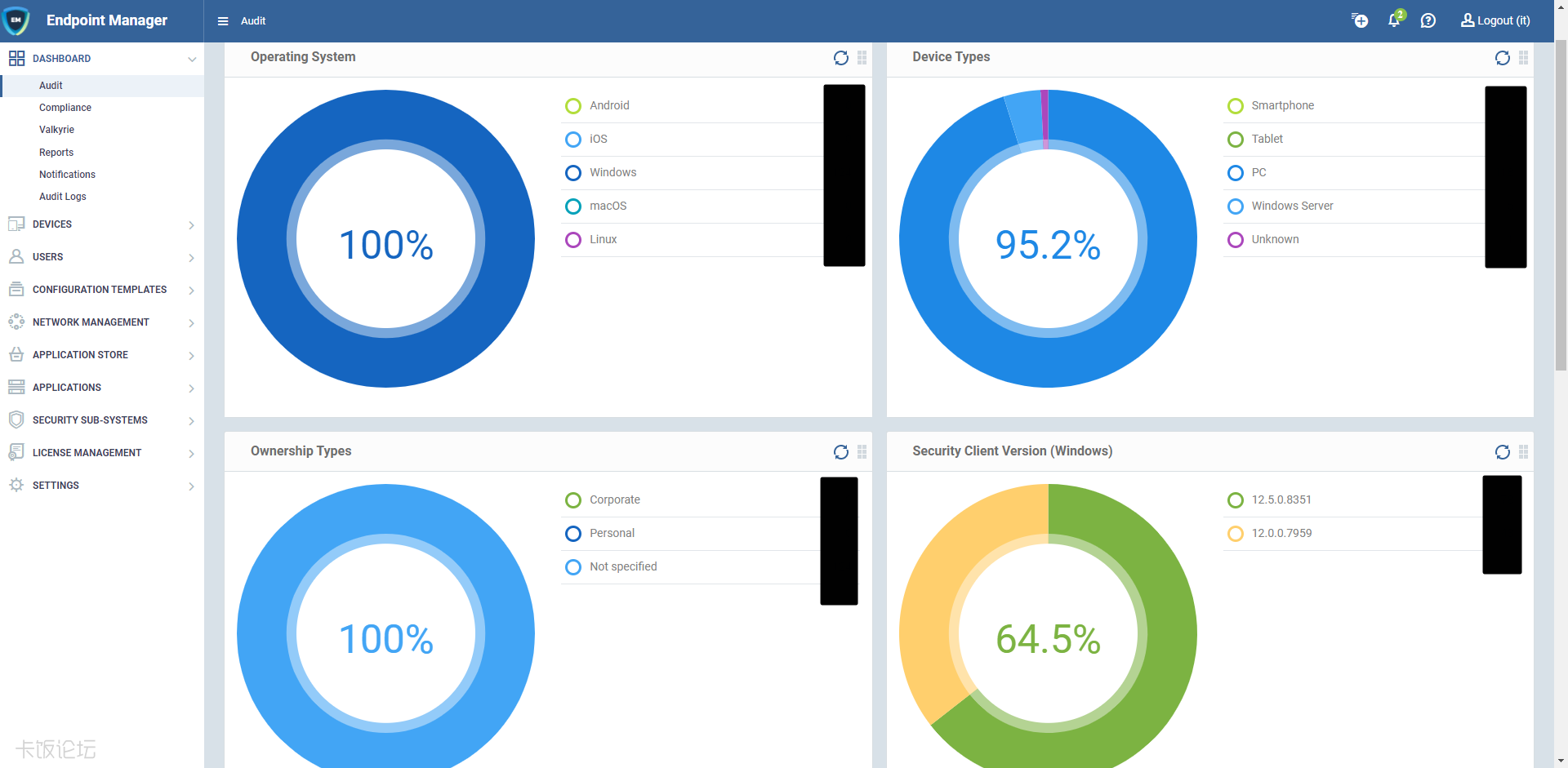Collapse the Dashboard section chevron

192,59
